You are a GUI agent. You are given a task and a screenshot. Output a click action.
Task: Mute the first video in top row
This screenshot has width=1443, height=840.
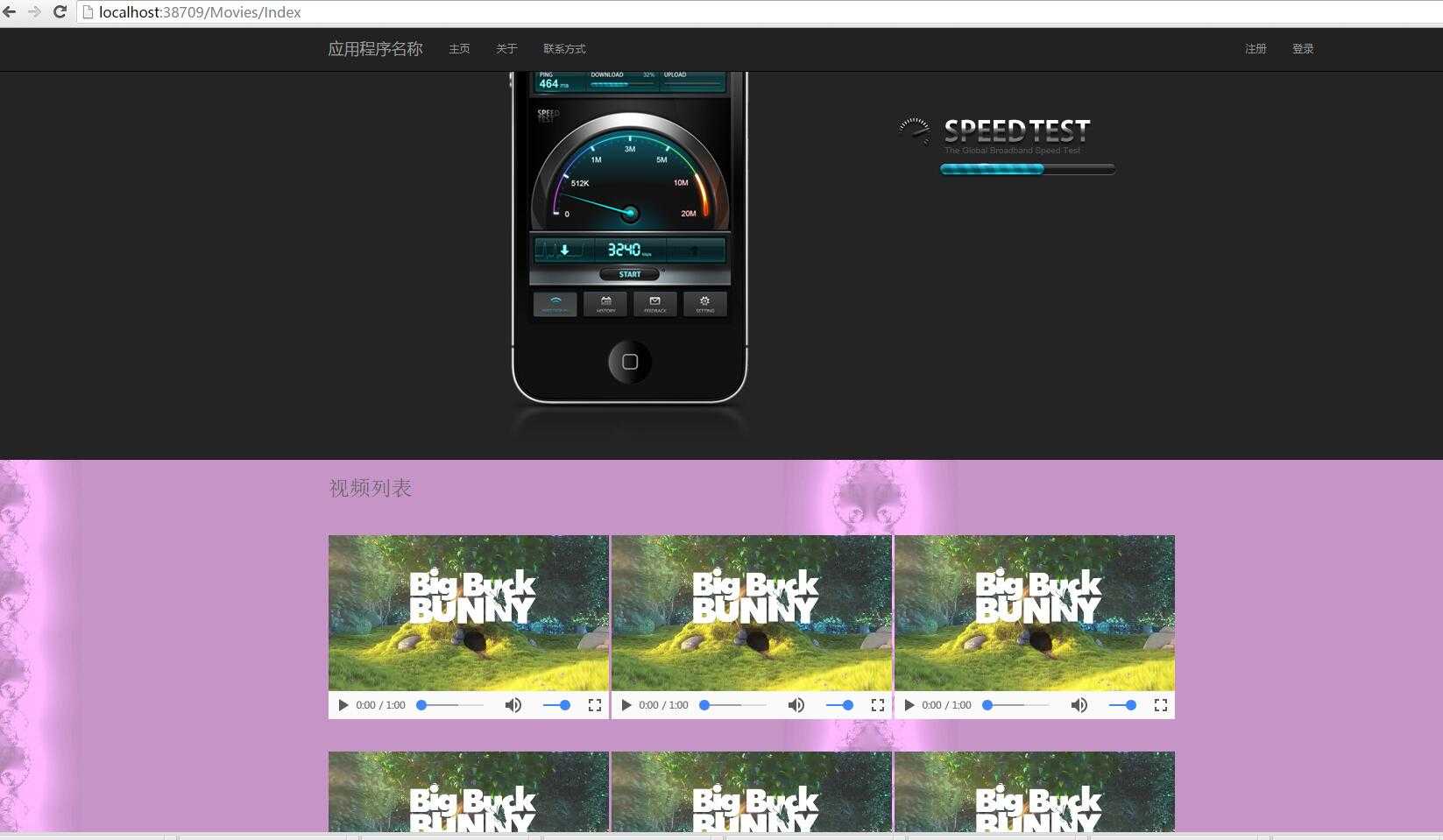(x=513, y=705)
